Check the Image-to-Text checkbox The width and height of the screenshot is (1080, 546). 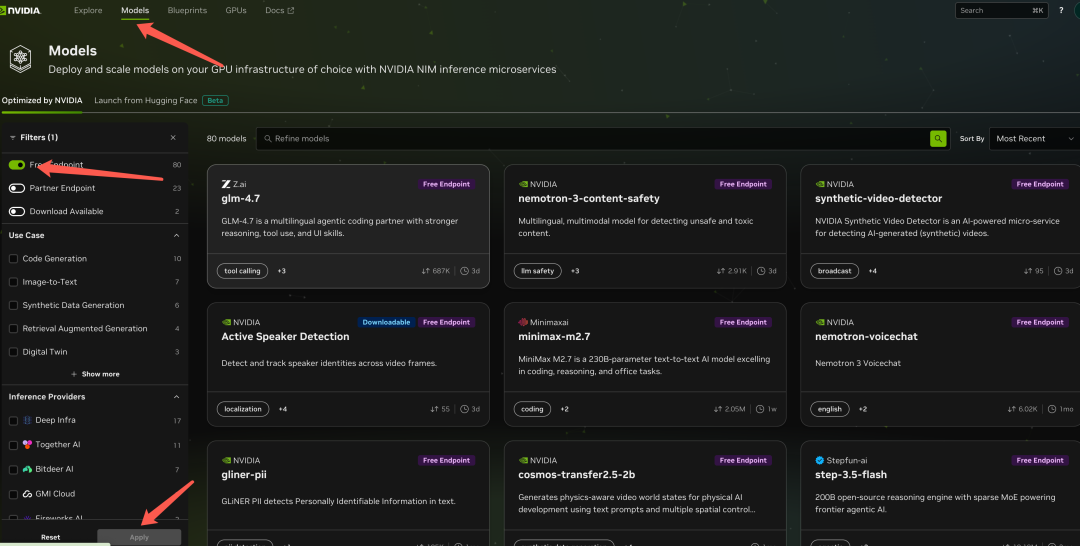(x=13, y=282)
